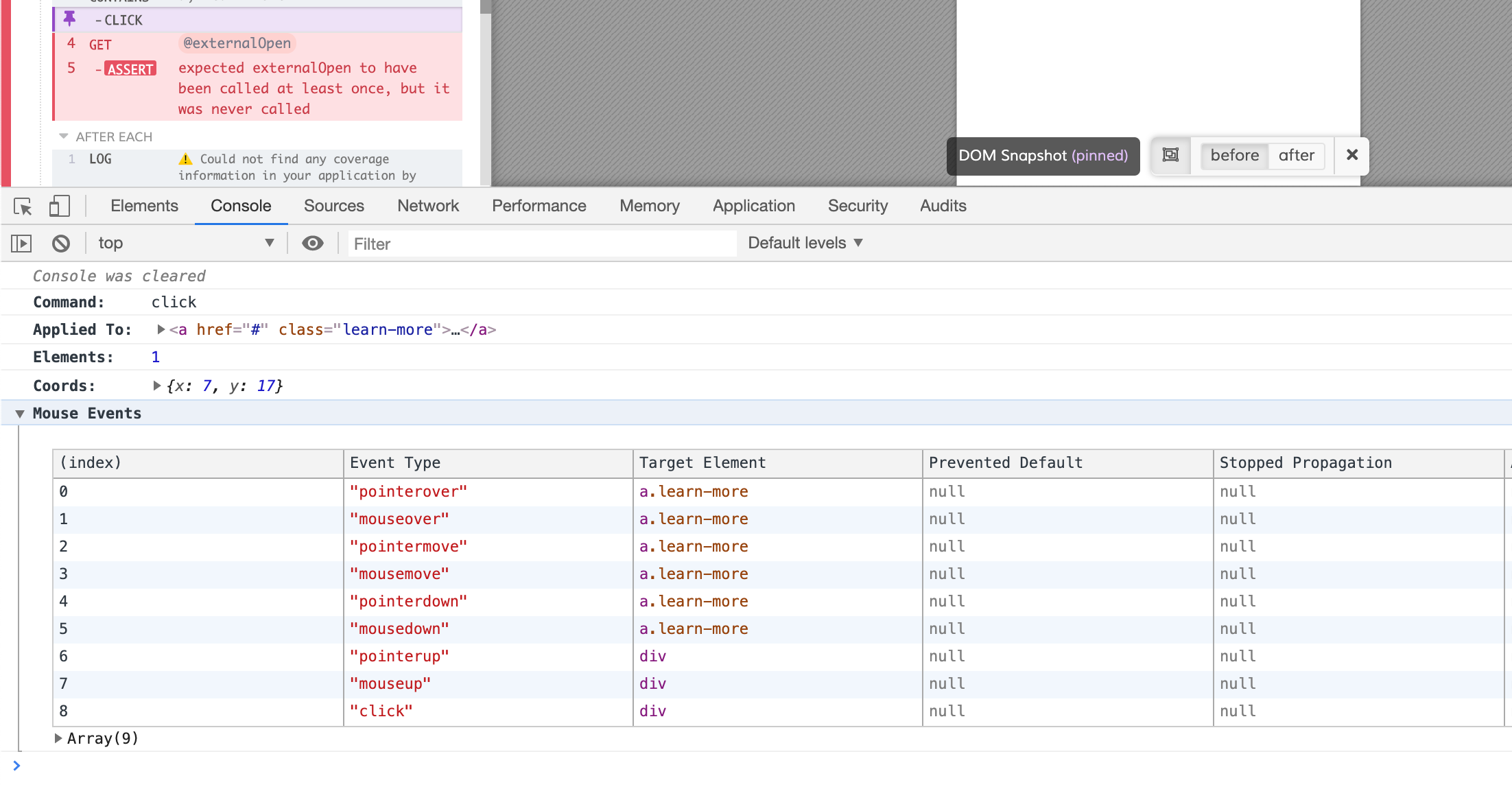Toggle the device toolbar in DevTools
The height and width of the screenshot is (789, 1512).
tap(60, 206)
